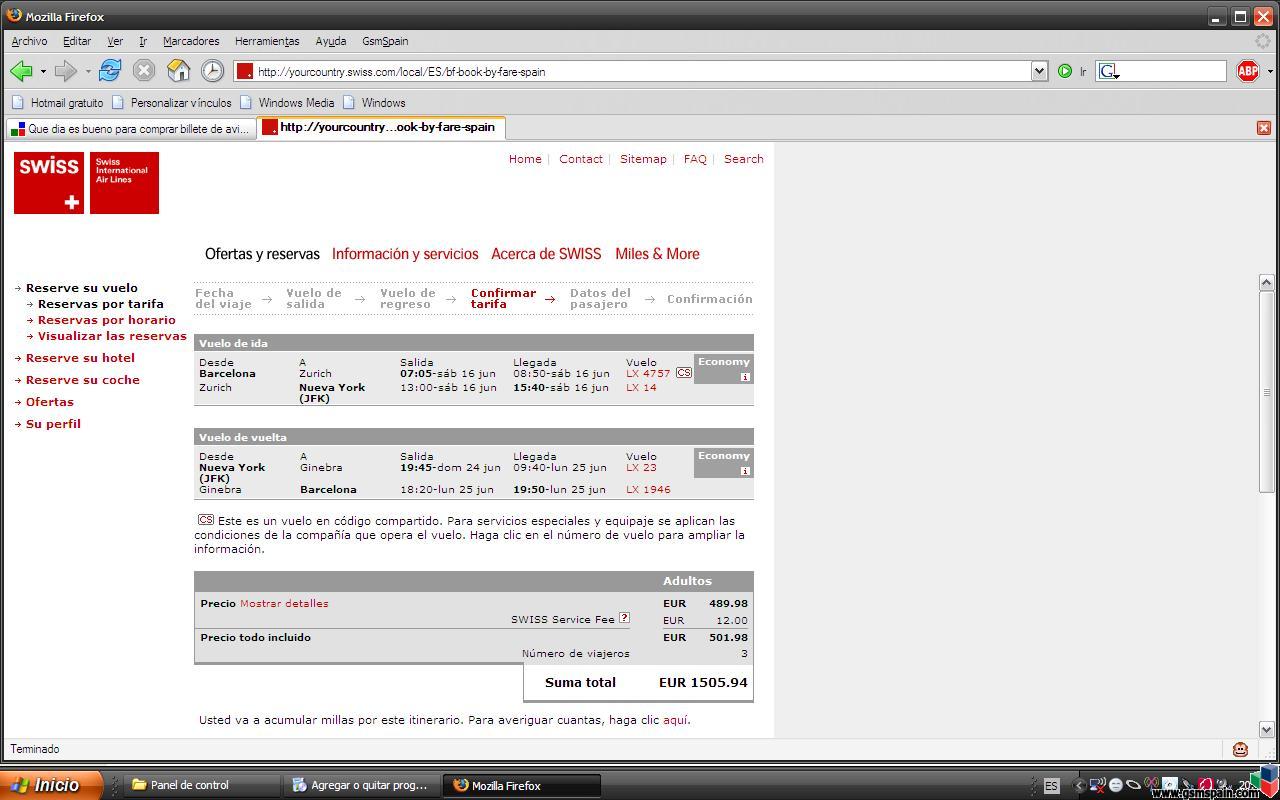The height and width of the screenshot is (800, 1280).
Task: Open the Archivo menu
Action: click(29, 41)
